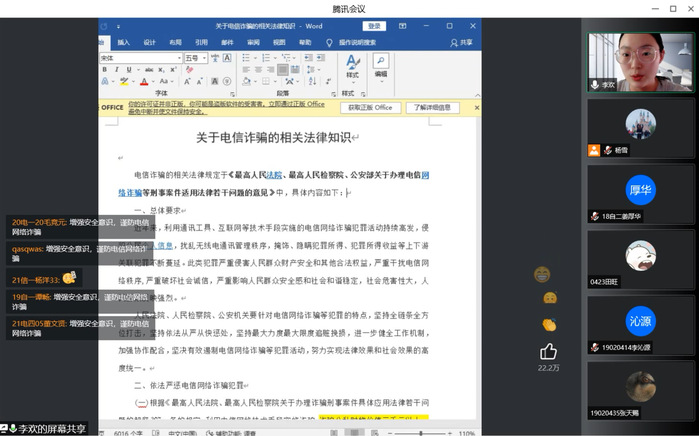699x436 pixels.
Task: Click the 110% zoom level
Action: coord(466,433)
